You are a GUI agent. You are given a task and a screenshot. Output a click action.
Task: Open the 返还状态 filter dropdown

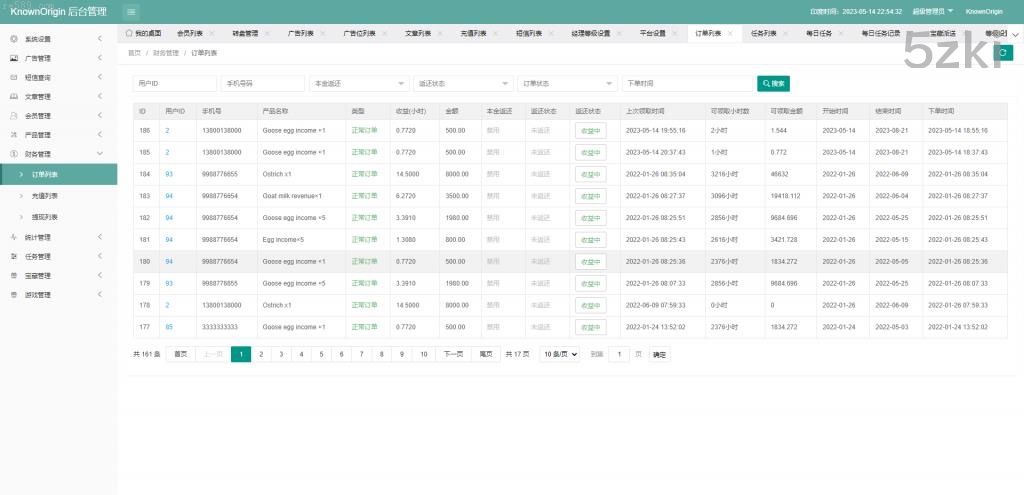463,83
